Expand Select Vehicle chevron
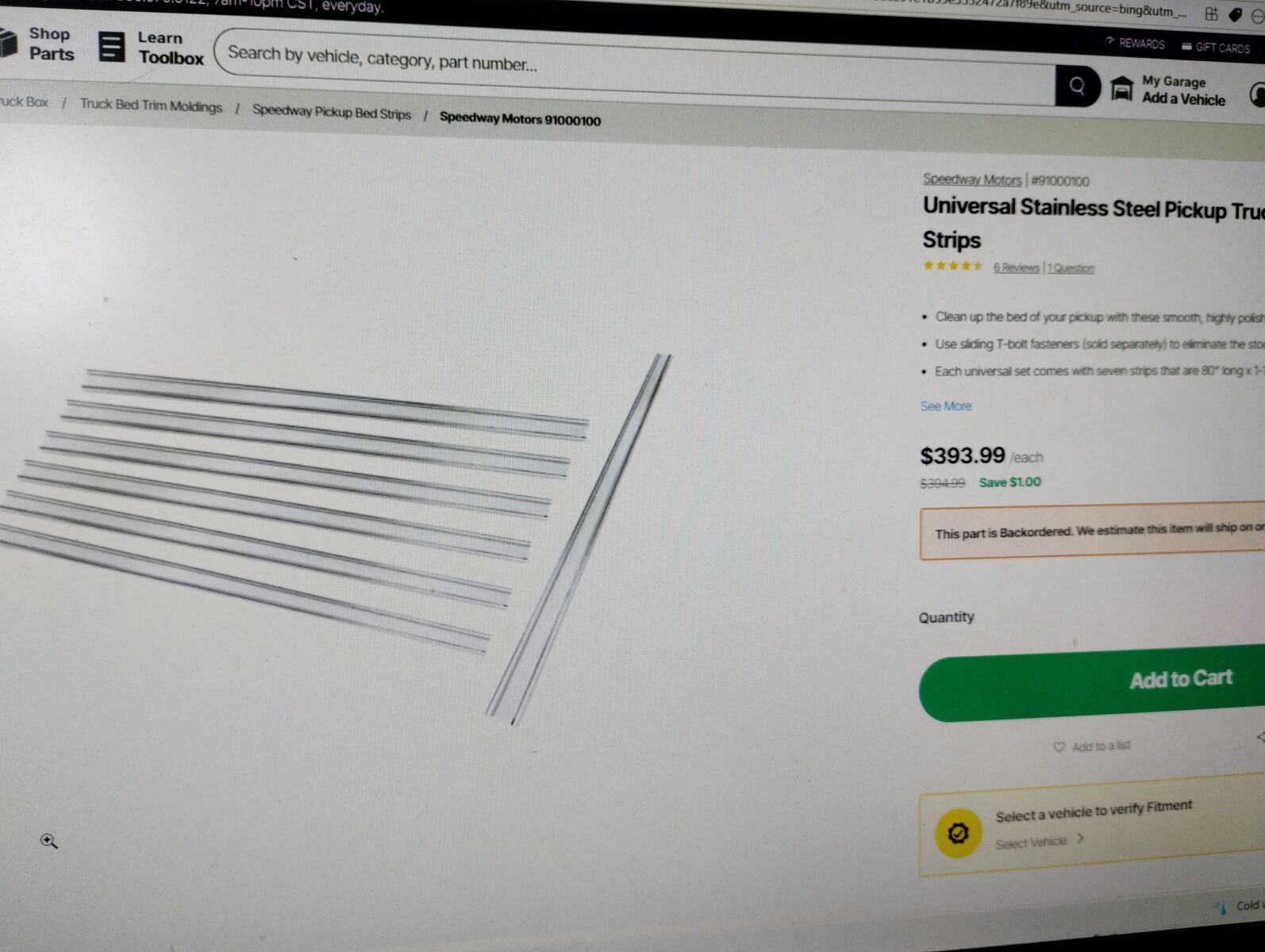Screen dimensions: 1265x952 tap(1080, 839)
